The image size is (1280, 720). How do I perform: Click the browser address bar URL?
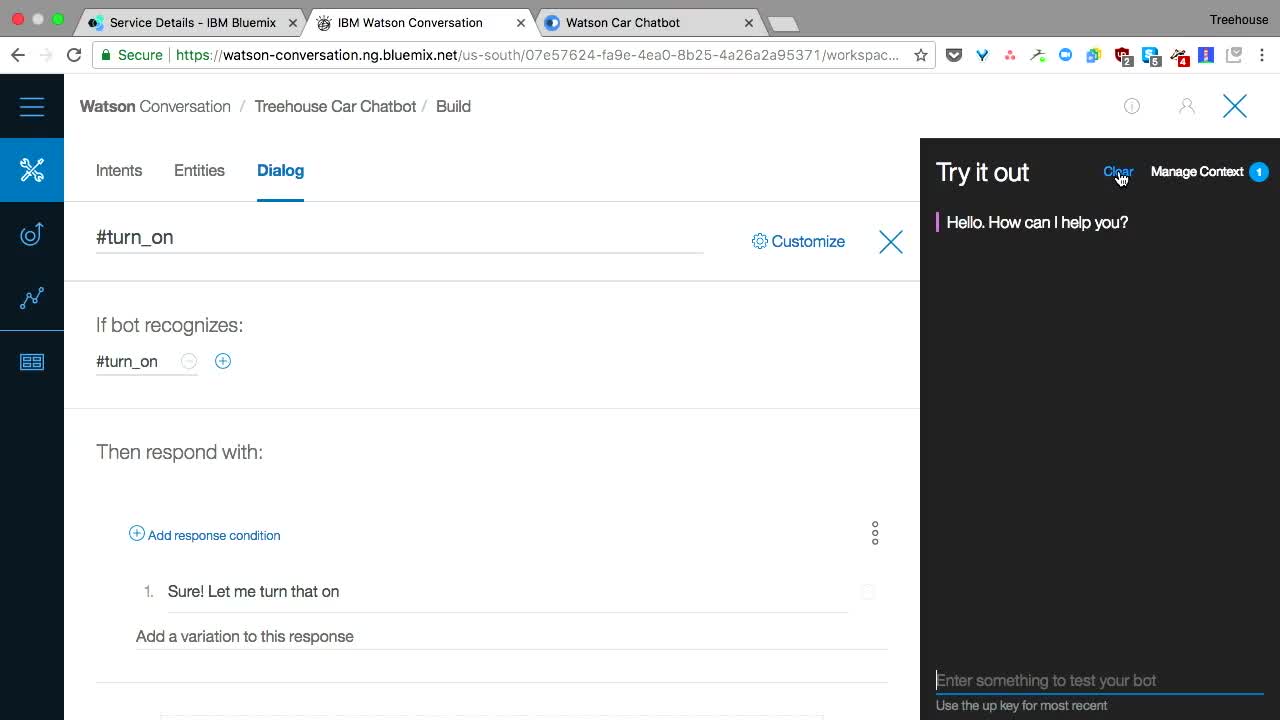coord(537,55)
